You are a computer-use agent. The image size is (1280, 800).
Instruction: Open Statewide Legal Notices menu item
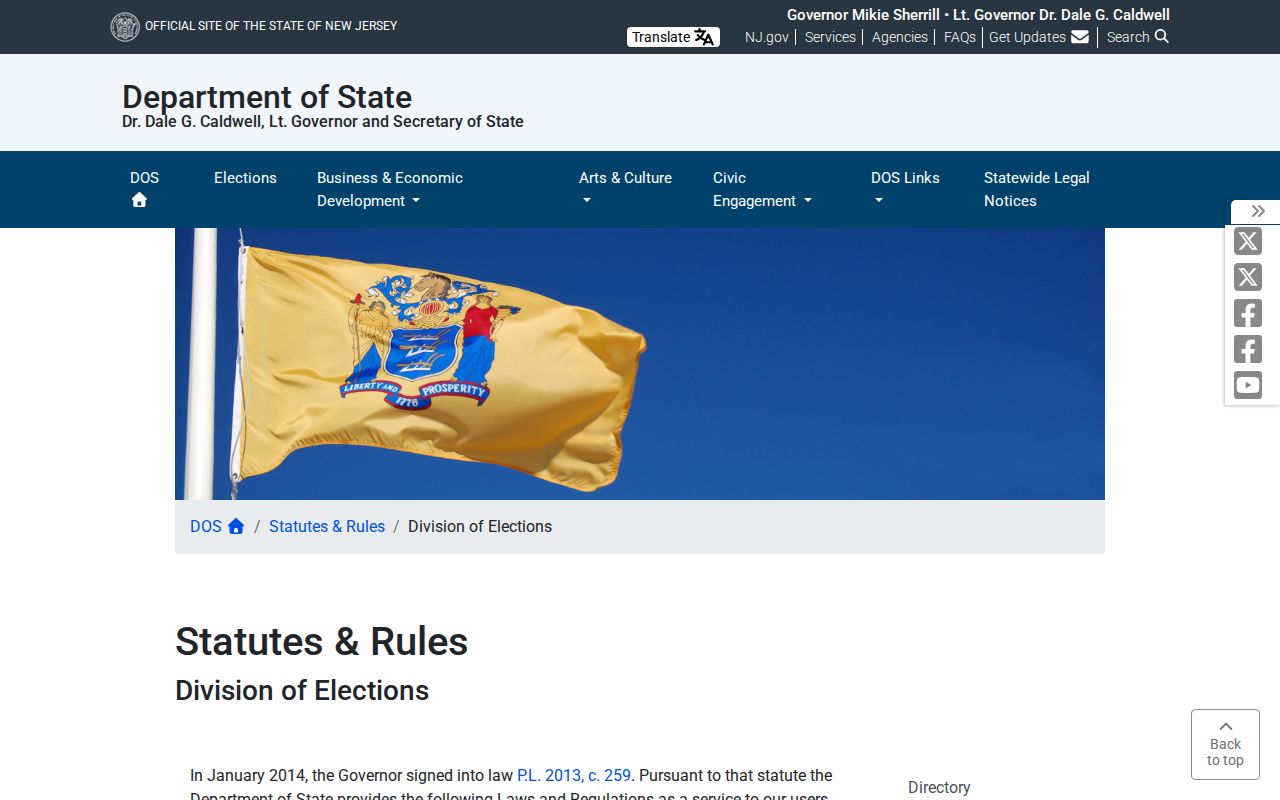(1037, 189)
